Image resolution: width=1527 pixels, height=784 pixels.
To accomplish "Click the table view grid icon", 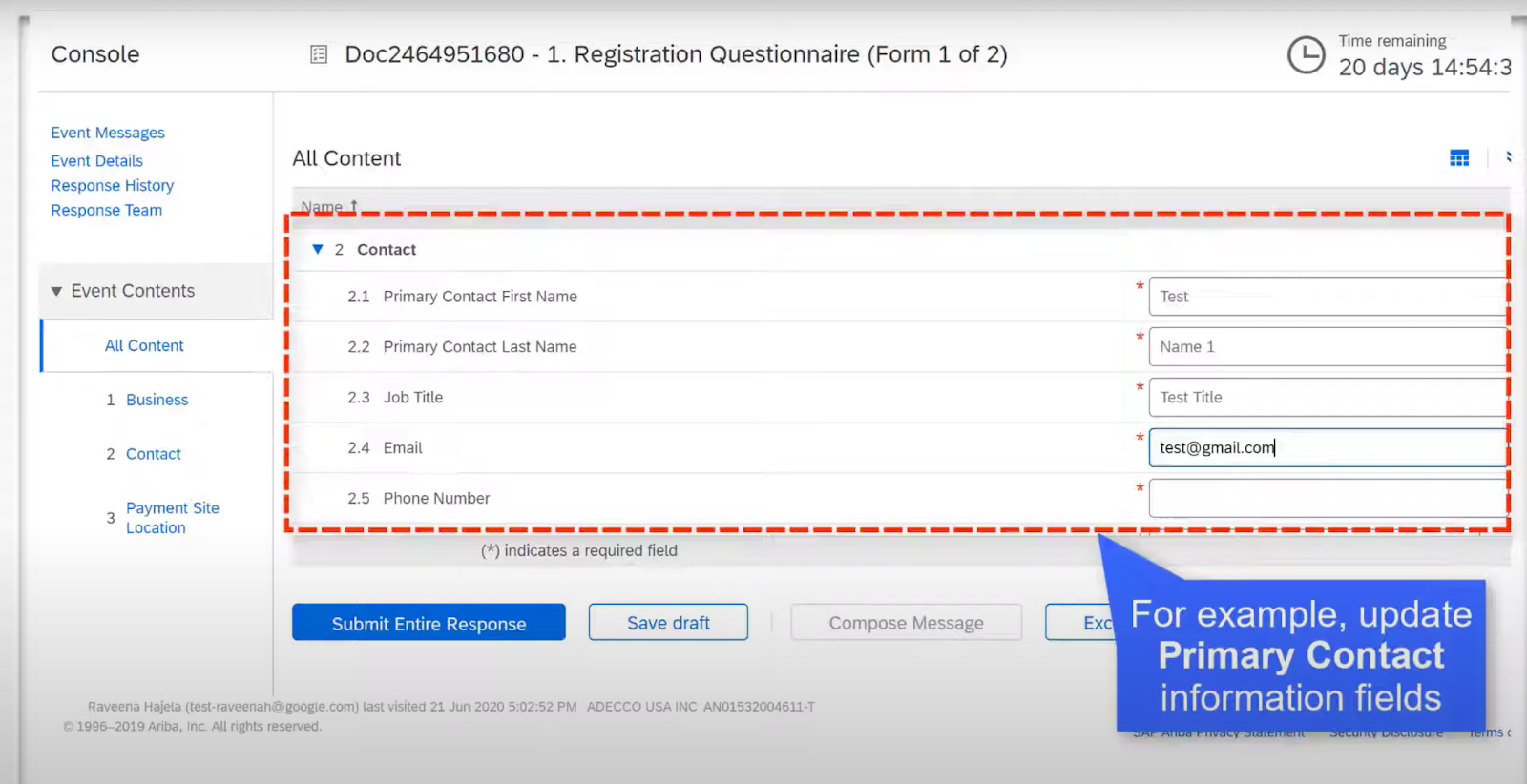I will (1459, 158).
